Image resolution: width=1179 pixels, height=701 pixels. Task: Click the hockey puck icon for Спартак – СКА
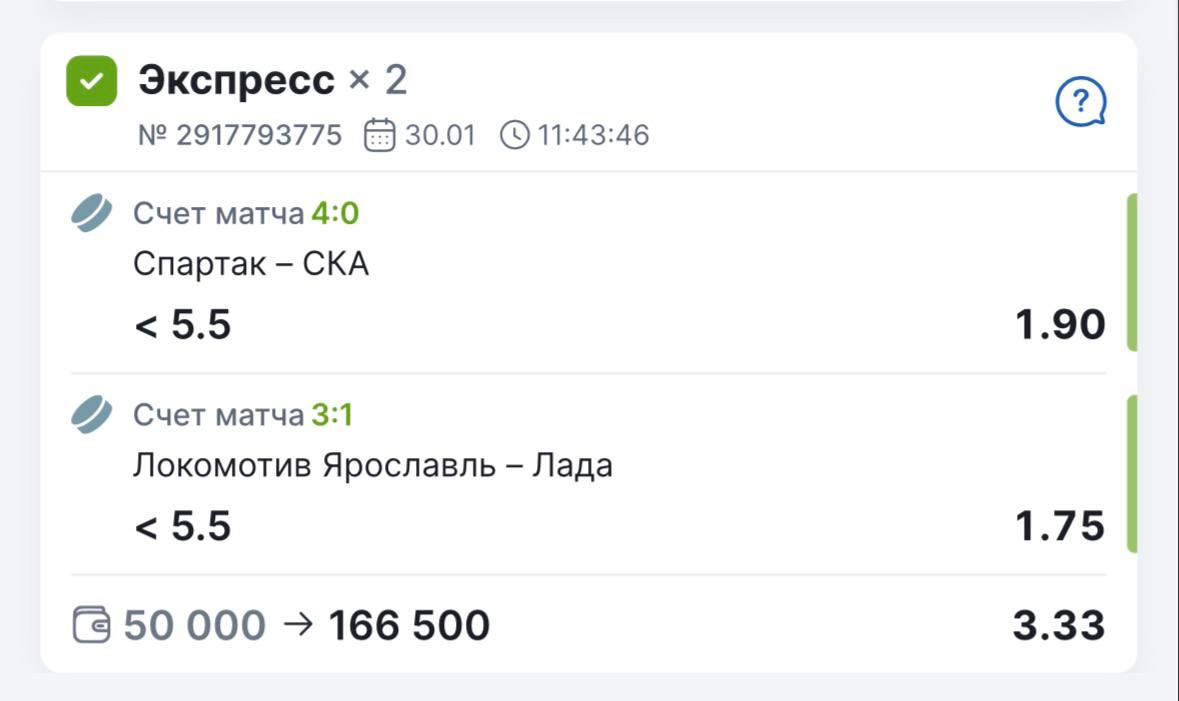click(x=92, y=214)
